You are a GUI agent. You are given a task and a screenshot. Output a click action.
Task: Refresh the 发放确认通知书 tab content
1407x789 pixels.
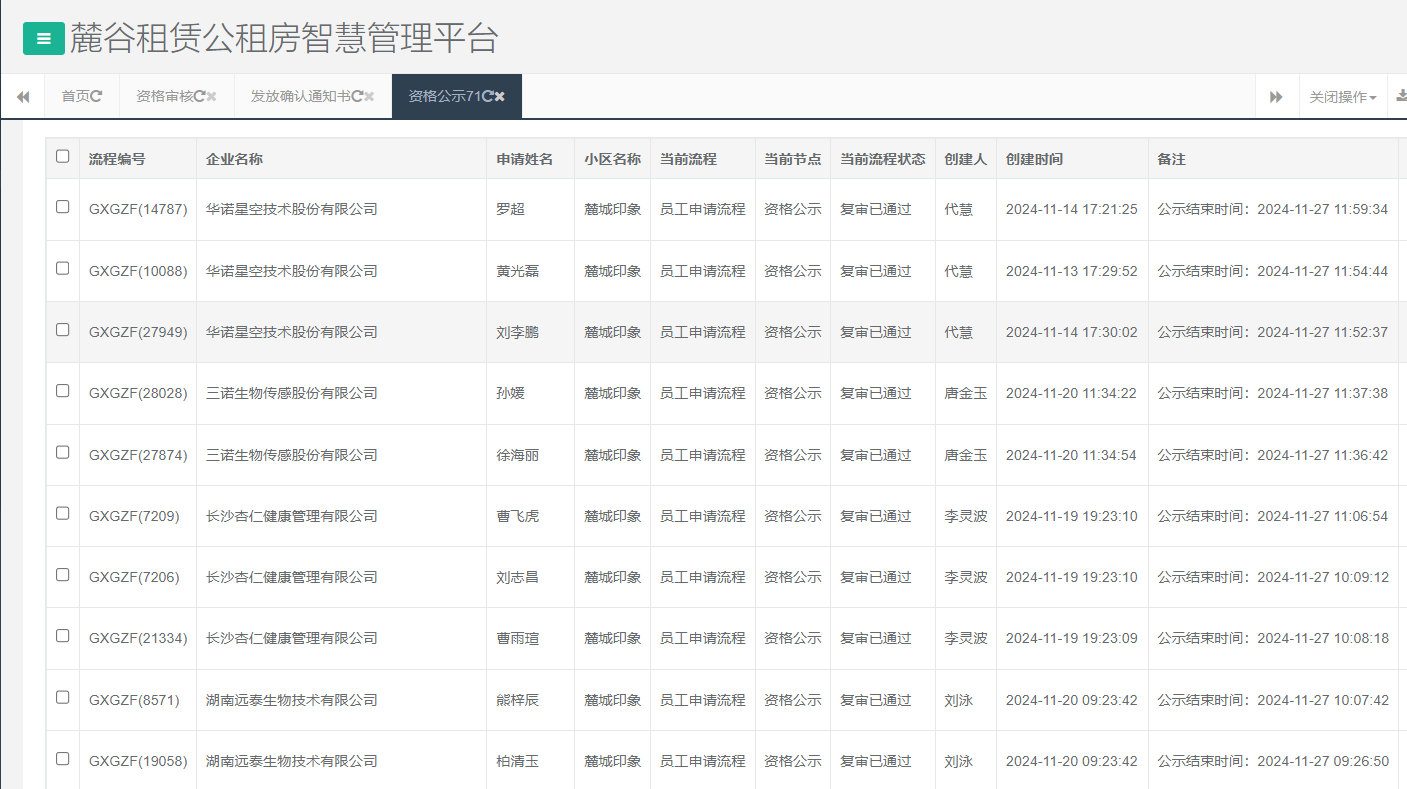pos(358,96)
